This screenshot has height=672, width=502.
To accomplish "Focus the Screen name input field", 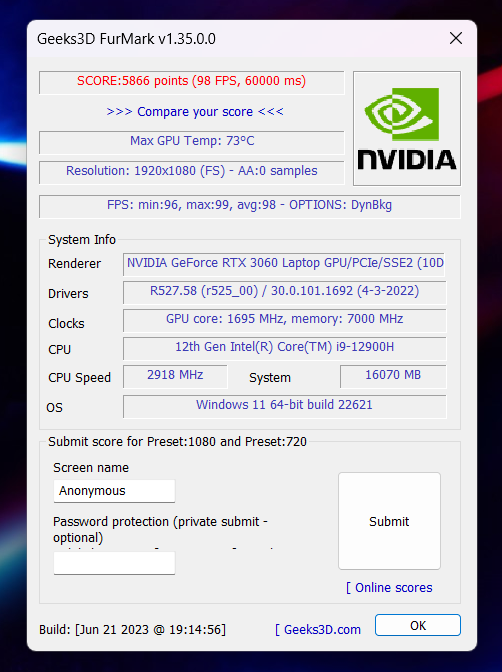I will (114, 491).
